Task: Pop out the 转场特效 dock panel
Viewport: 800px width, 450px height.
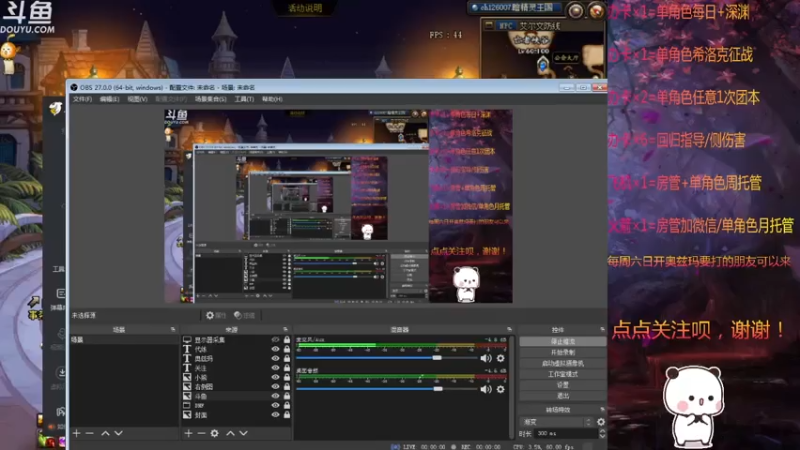Action: click(x=603, y=410)
